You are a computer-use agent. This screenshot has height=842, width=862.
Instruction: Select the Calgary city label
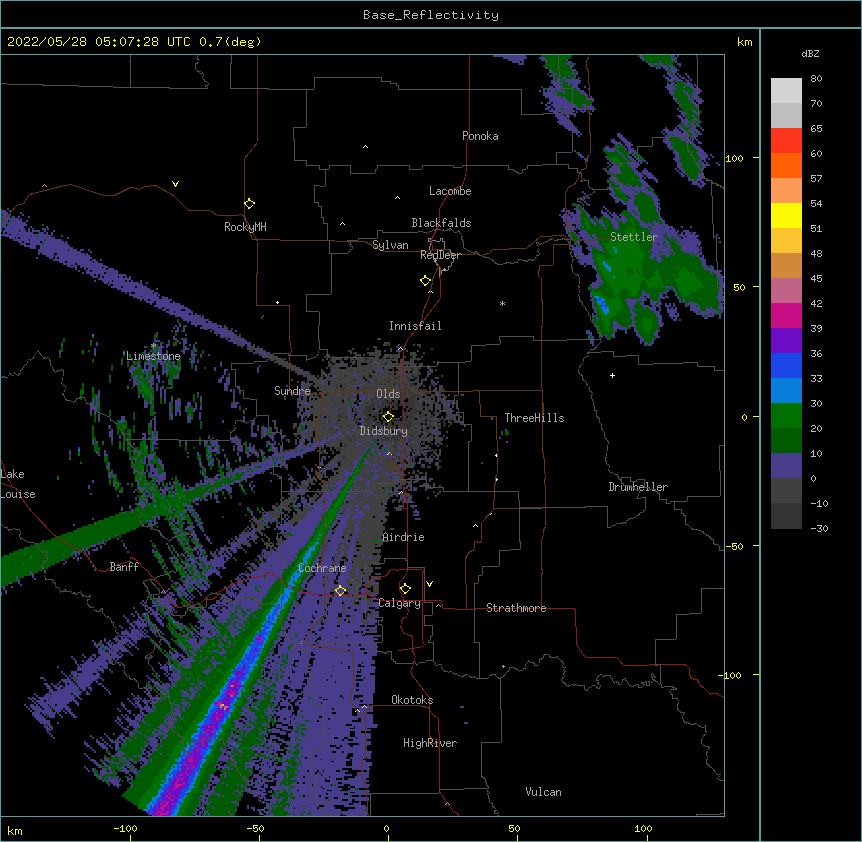point(400,603)
